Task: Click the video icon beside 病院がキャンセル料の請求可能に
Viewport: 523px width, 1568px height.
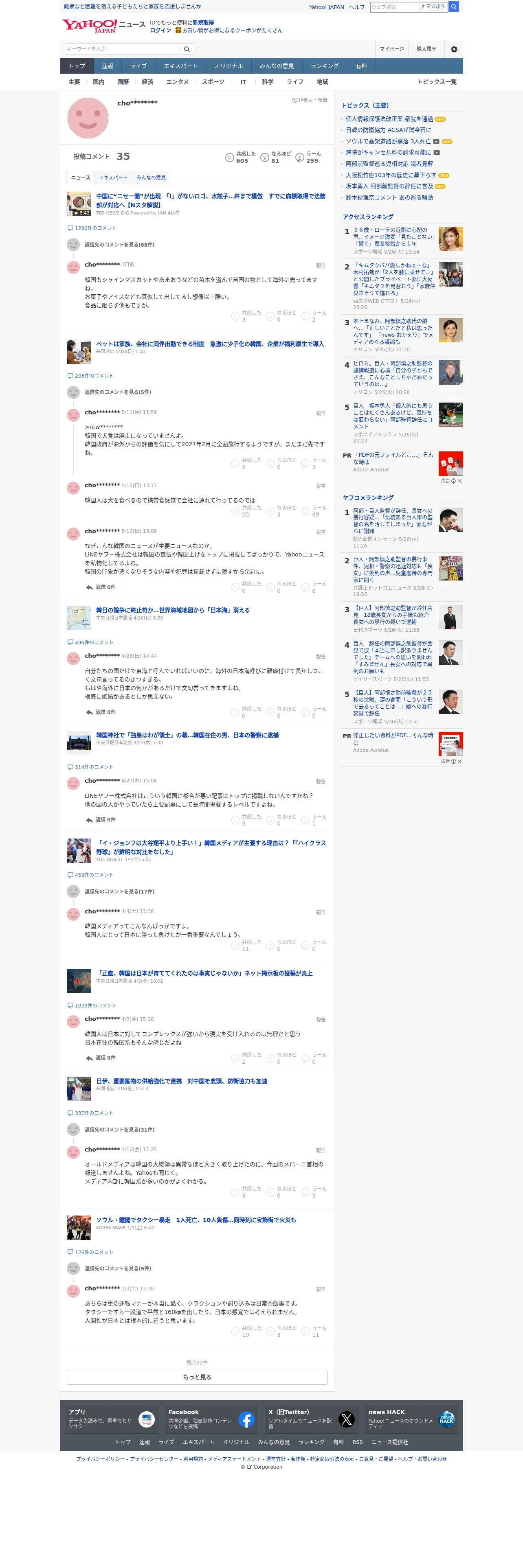Action: pyautogui.click(x=437, y=153)
